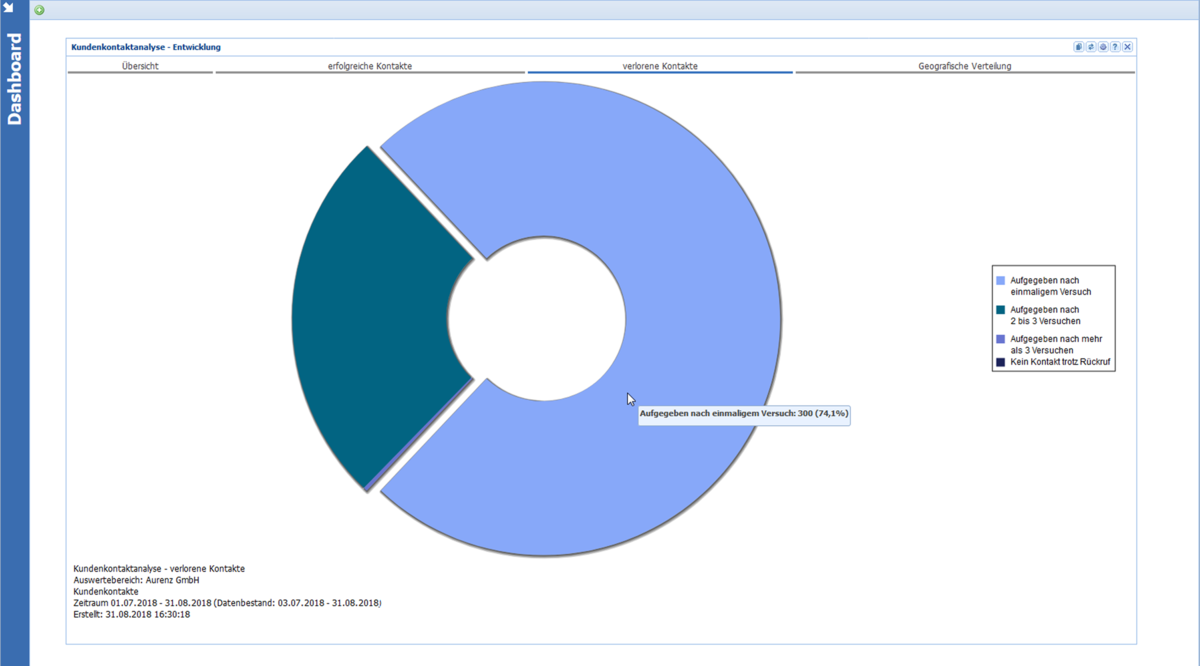Click legend text 'Aufgegeben nach mehr als 3 Versuchen'
Screen dimensions: 1200x666
click(x=1056, y=345)
